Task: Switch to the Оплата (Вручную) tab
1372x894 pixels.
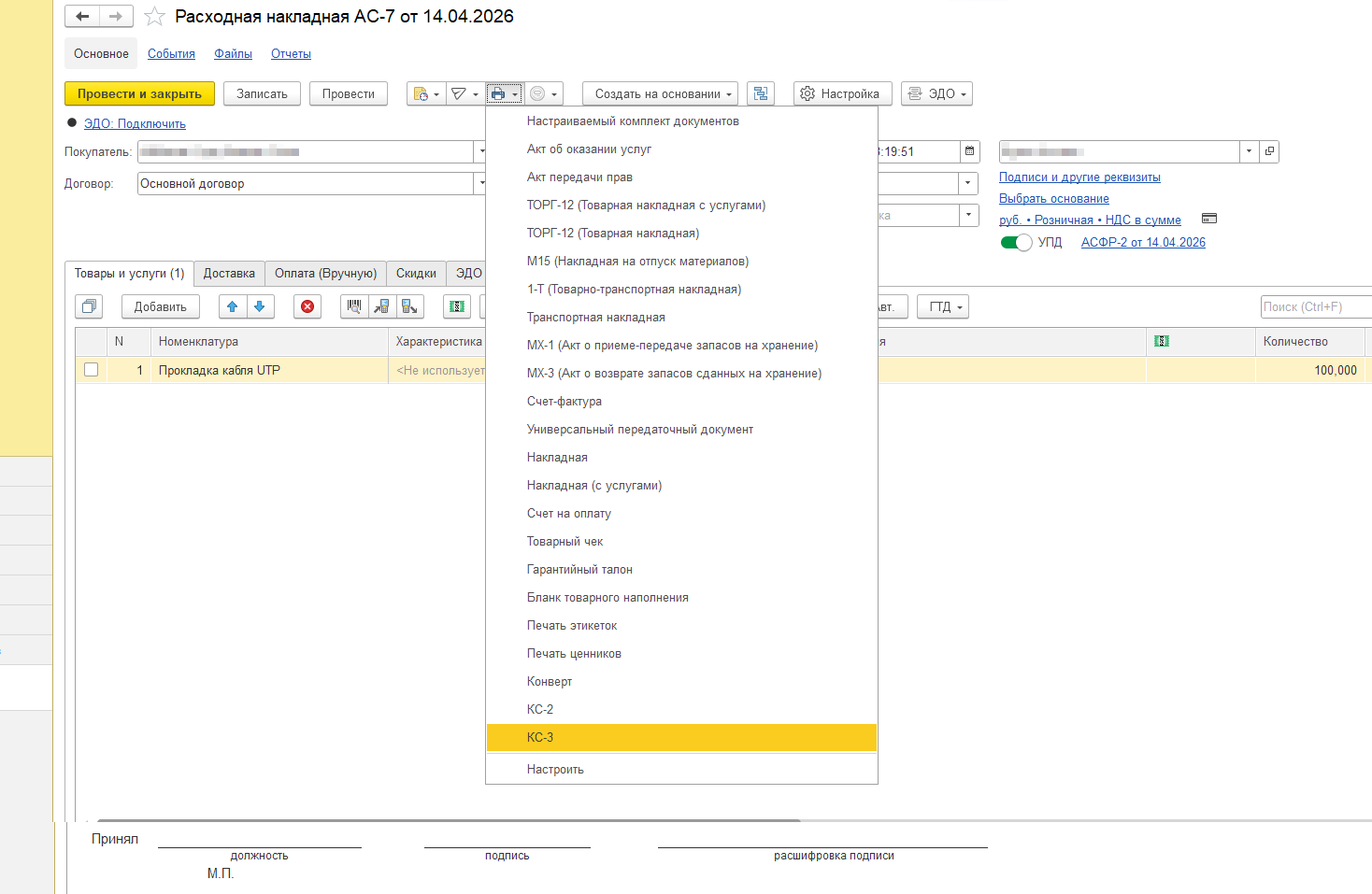Action: [325, 273]
